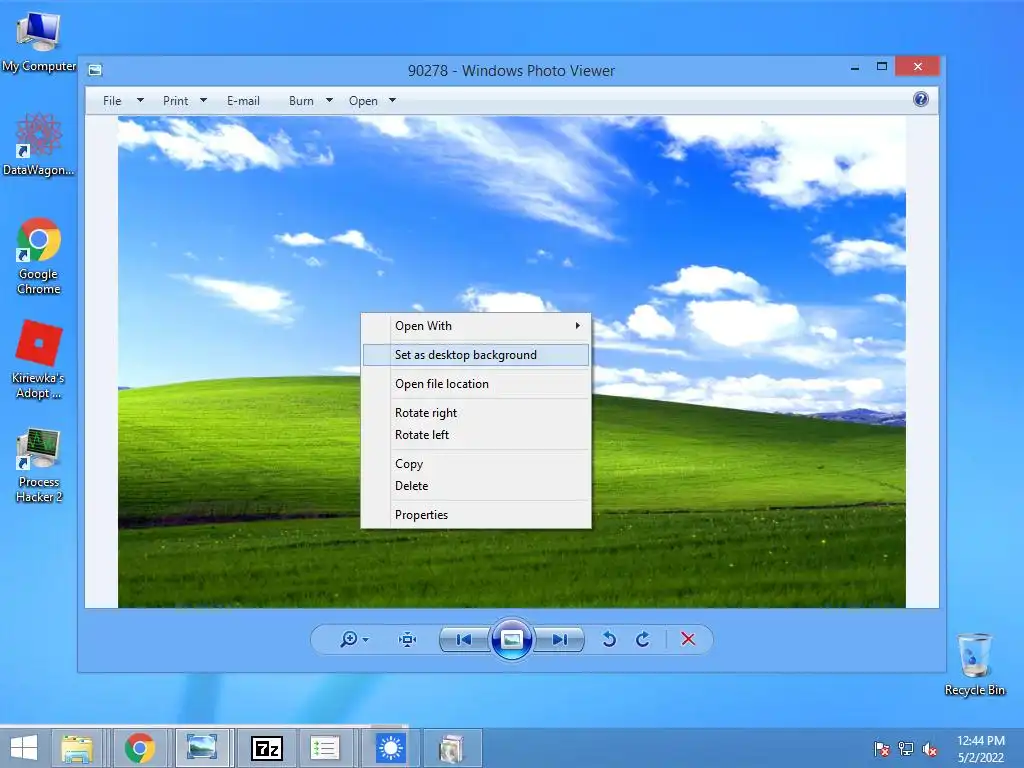The height and width of the screenshot is (768, 1024).
Task: Open File Explorer from taskbar
Action: point(77,748)
